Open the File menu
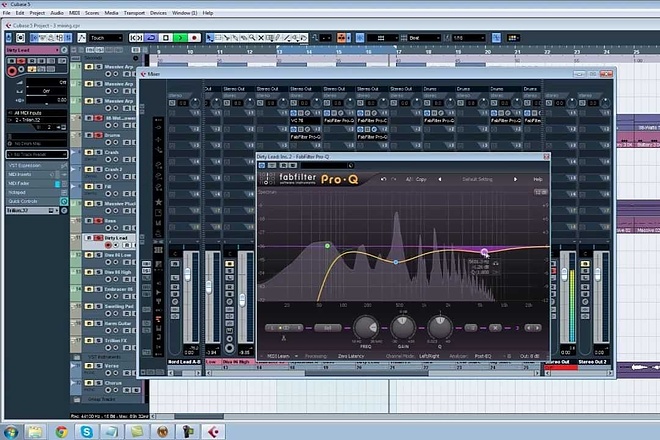This screenshot has width=660, height=440. (x=6, y=13)
